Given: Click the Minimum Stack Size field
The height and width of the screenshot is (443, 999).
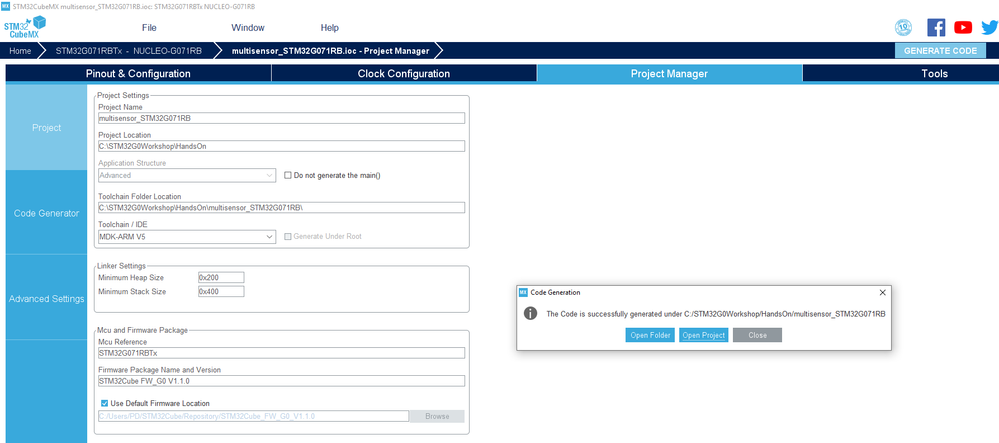Looking at the screenshot, I should click(x=220, y=291).
